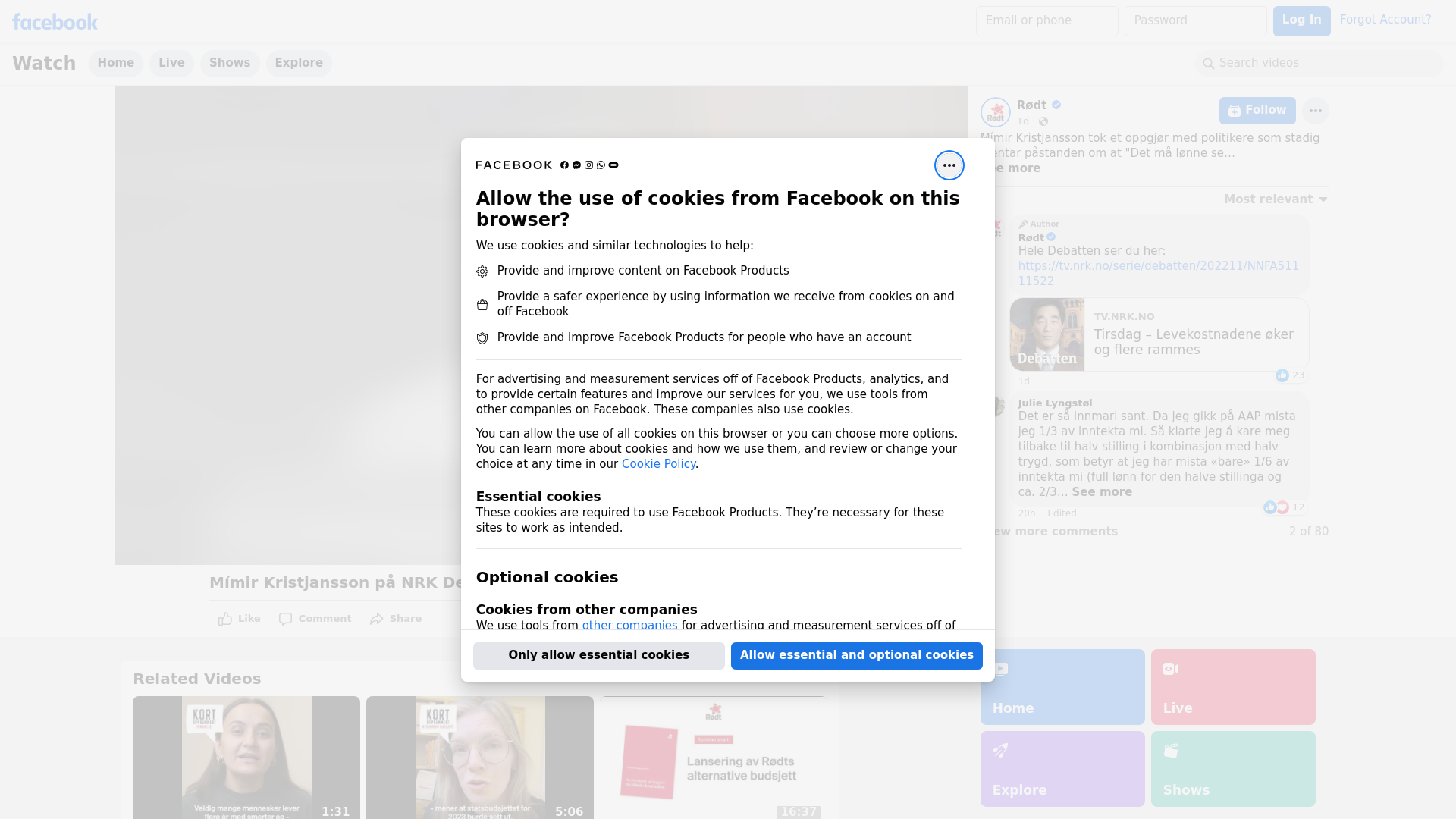The height and width of the screenshot is (819, 1456).
Task: Open the related video with 5:06 duration
Action: (480, 758)
